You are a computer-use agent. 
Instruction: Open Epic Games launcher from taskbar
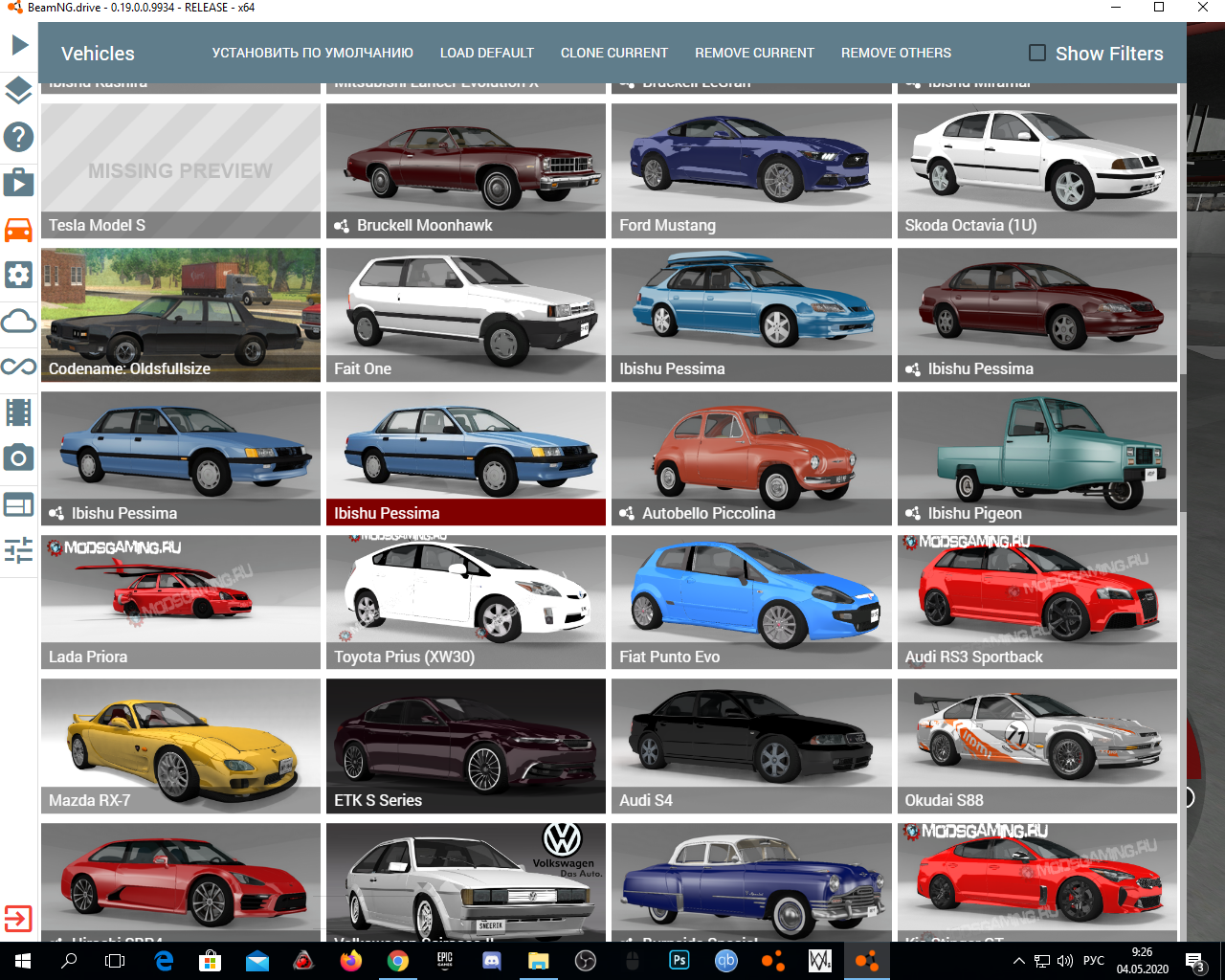tap(445, 961)
